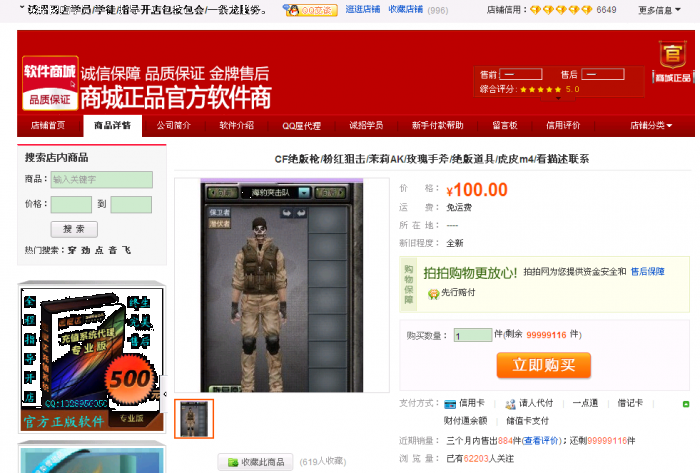Expand the 店铺分类 dropdown menu
Image resolution: width=700 pixels, height=473 pixels.
pyautogui.click(x=651, y=125)
